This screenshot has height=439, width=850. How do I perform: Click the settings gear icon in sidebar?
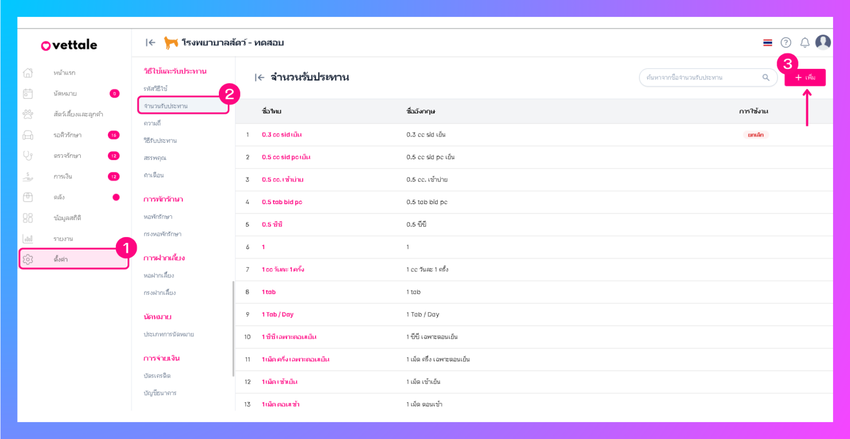point(28,259)
